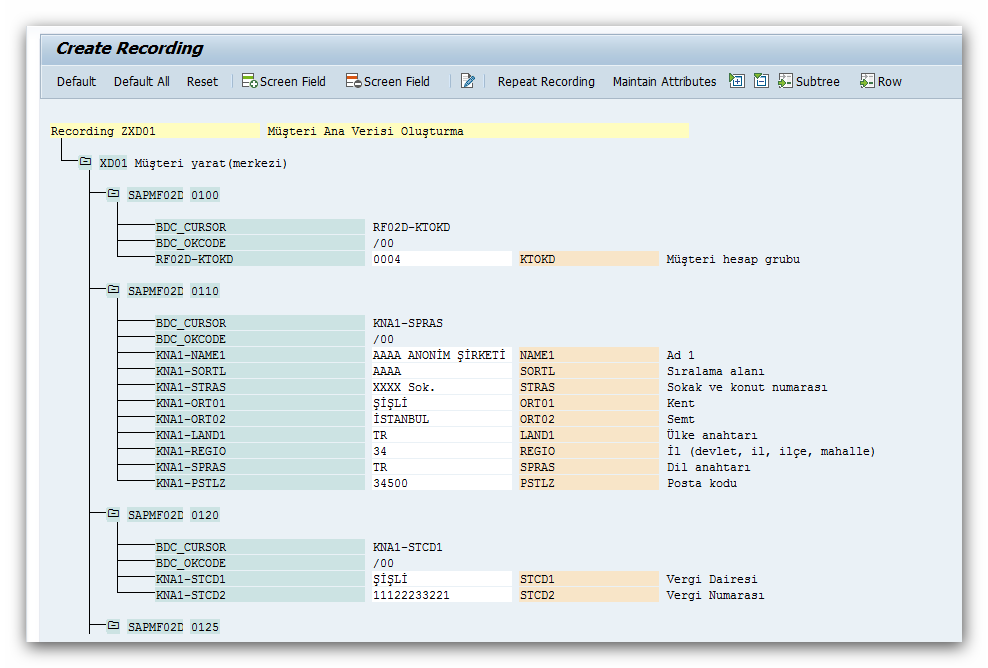Click the Row toolbar icon
The image size is (988, 668).
867,81
